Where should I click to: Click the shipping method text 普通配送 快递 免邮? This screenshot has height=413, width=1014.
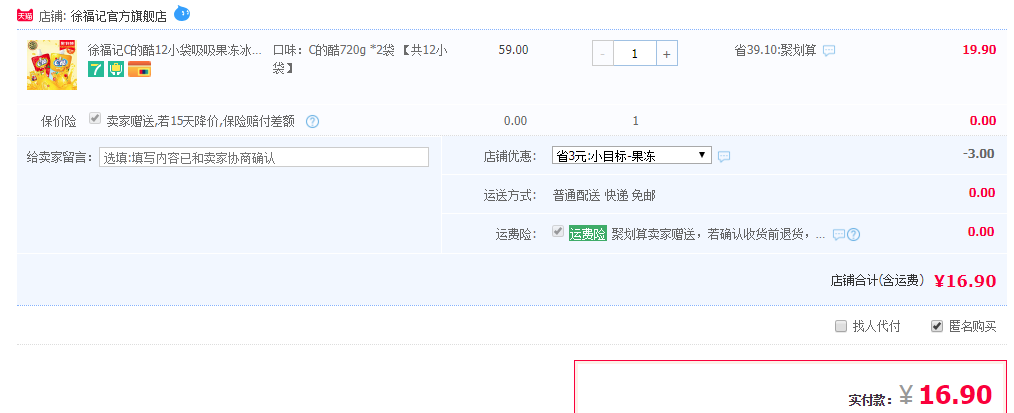click(x=604, y=196)
